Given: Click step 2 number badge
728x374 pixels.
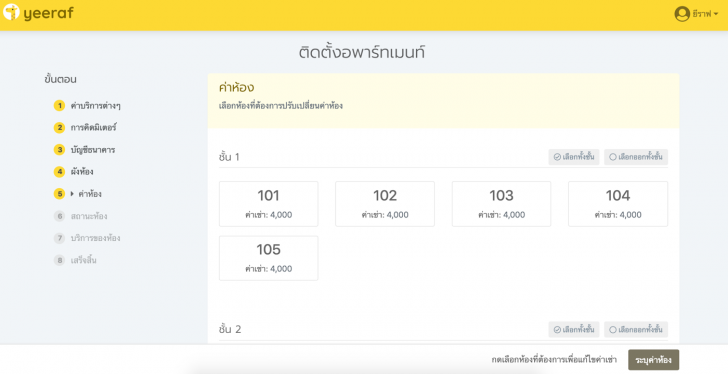Looking at the screenshot, I should tap(59, 128).
